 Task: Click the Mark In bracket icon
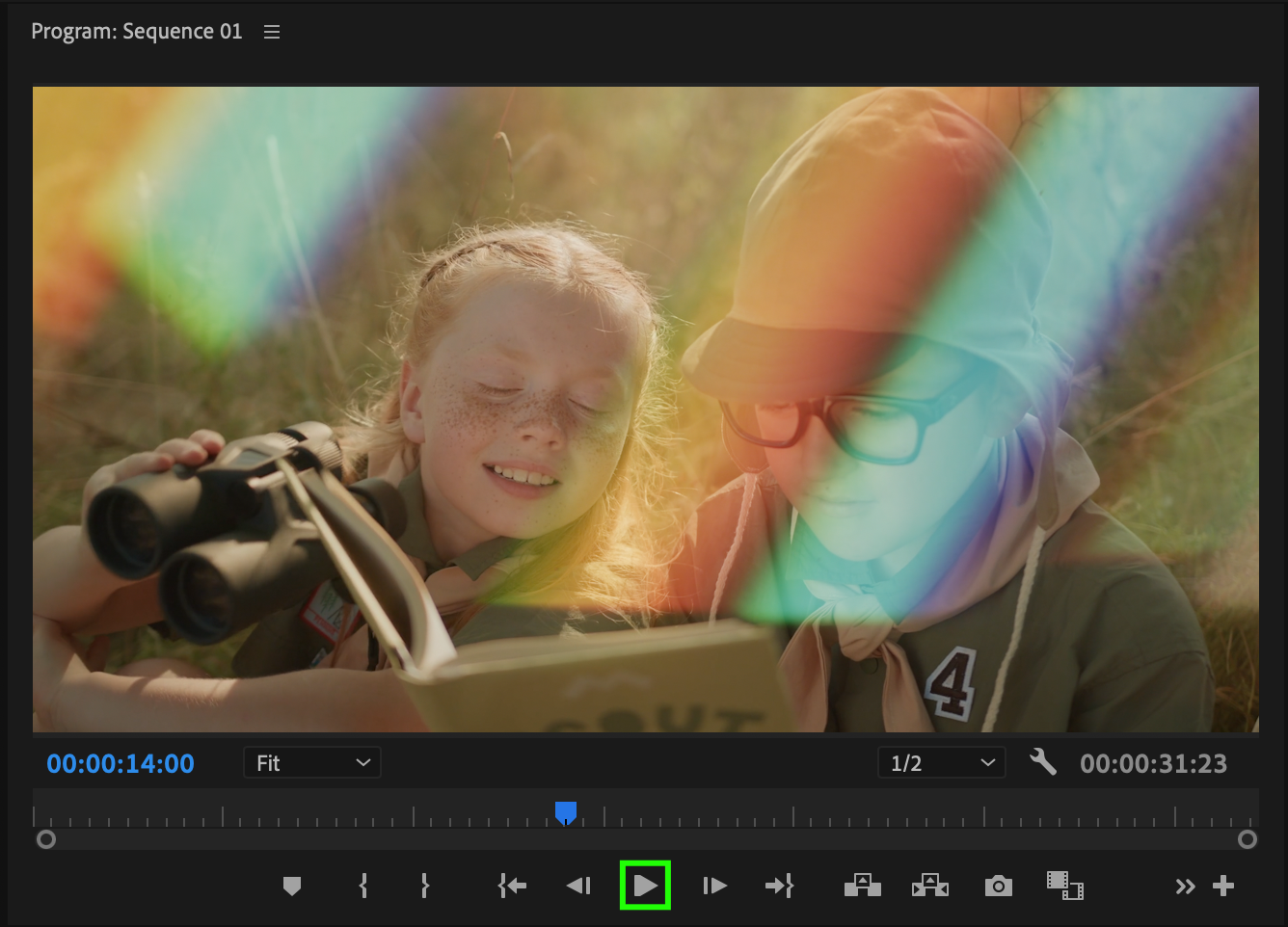[363, 886]
